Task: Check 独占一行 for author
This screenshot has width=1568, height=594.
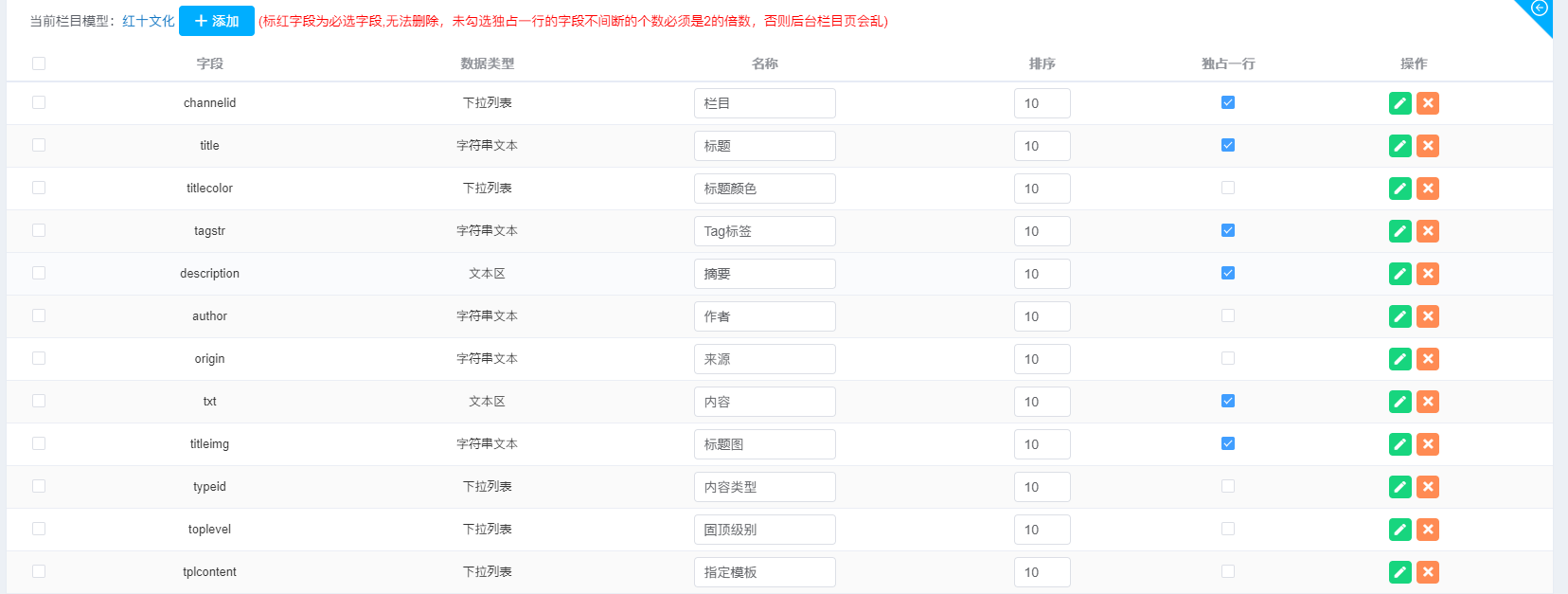Action: 1228,315
